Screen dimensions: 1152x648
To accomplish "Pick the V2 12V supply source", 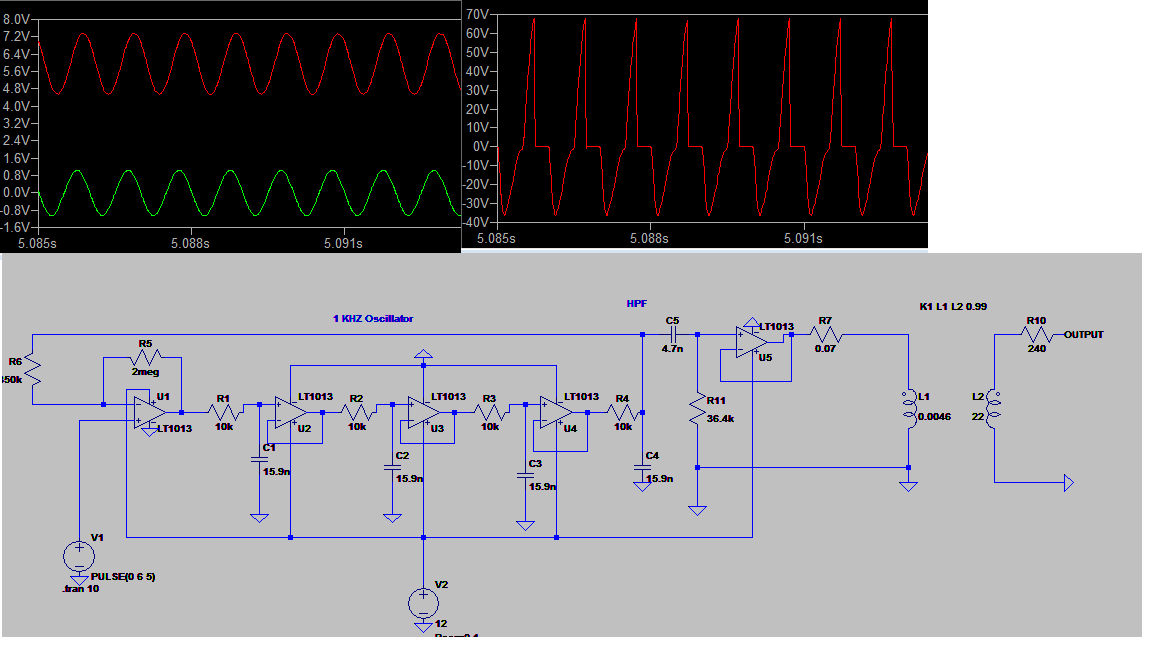I will point(423,603).
